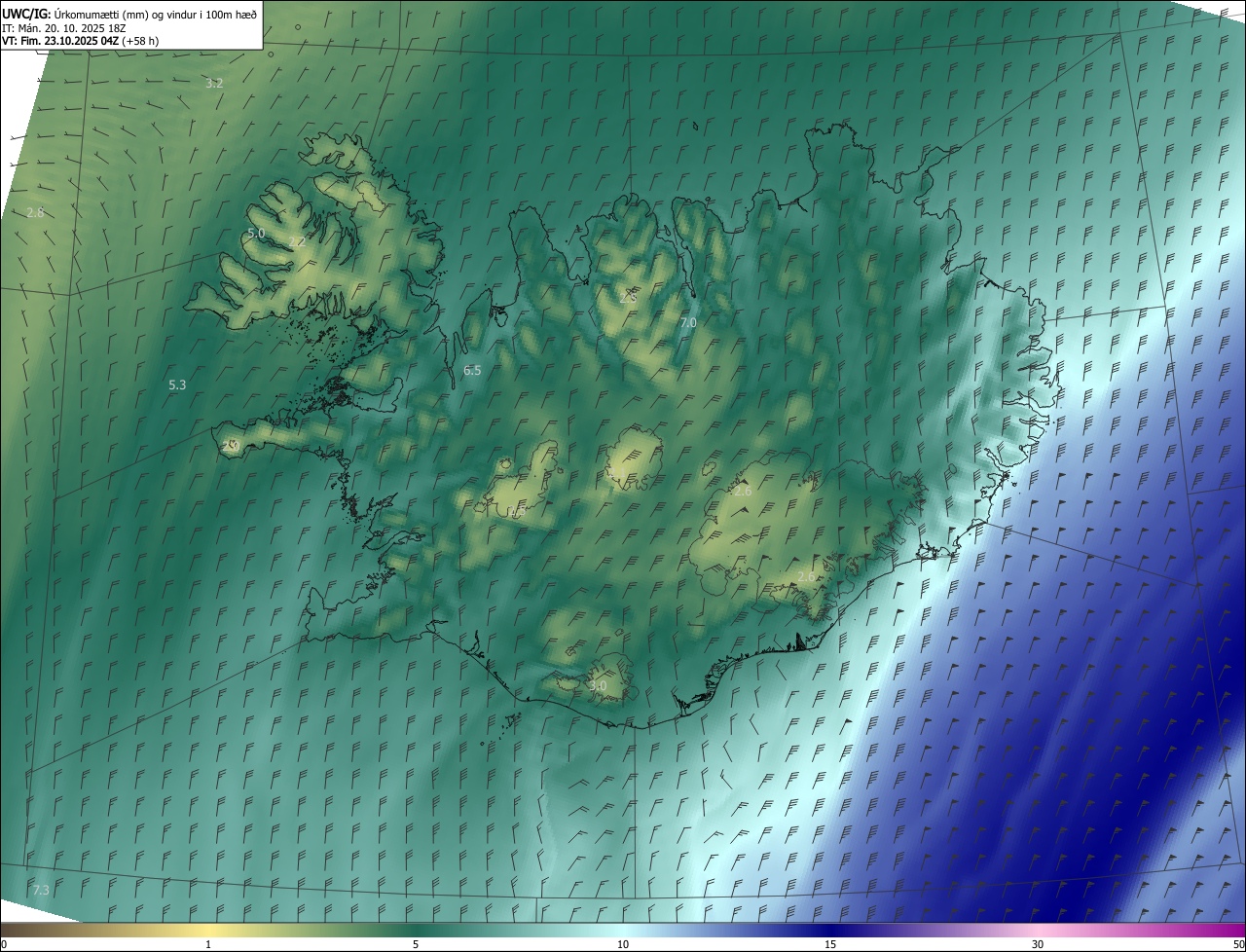Click the 2.2 value label in the Westfjords
The image size is (1246, 952).
297,242
